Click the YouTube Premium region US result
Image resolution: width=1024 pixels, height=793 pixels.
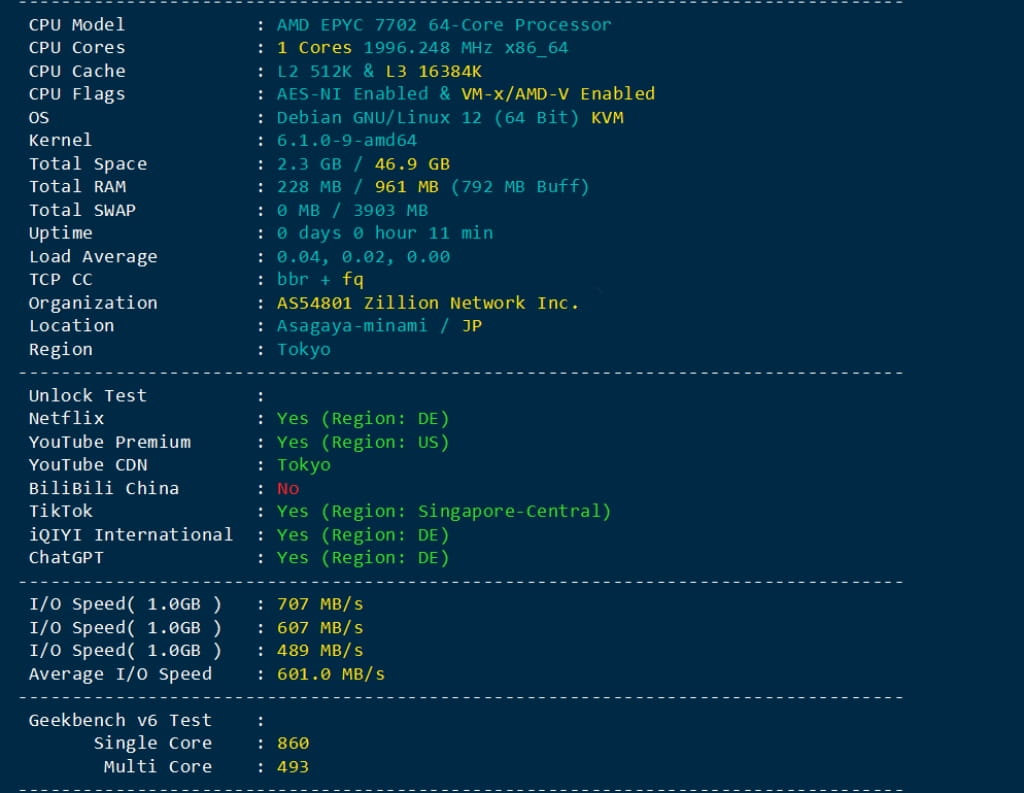point(363,442)
